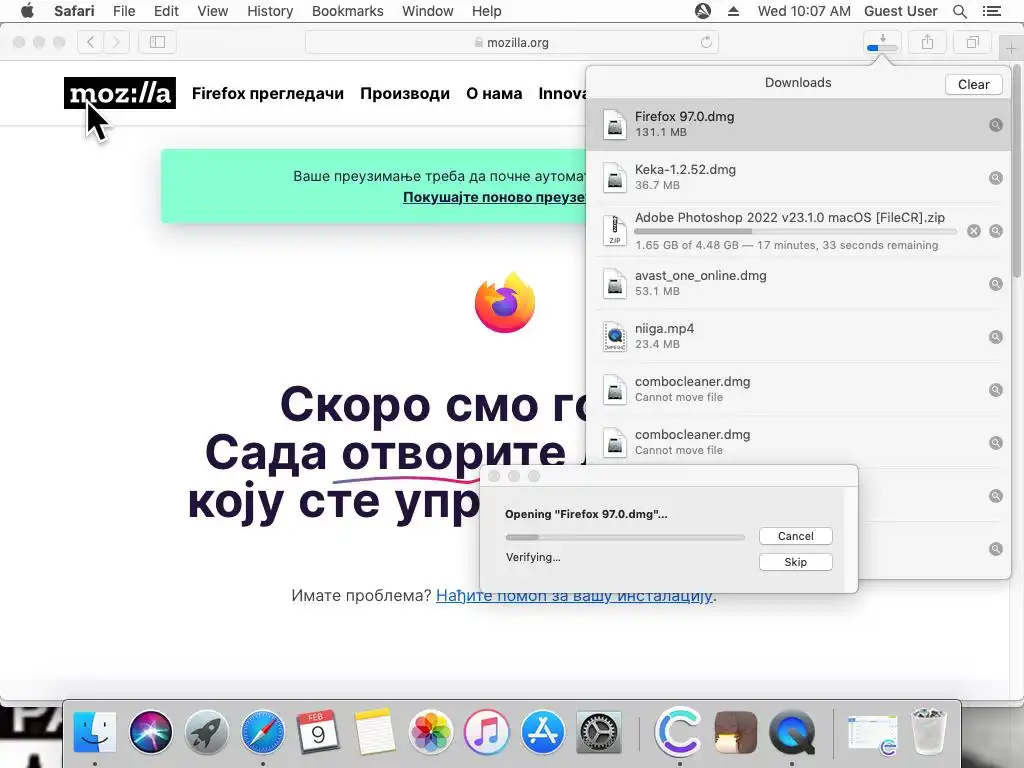The image size is (1024, 768).
Task: Click the Photoshop download progress bar
Action: (795, 231)
